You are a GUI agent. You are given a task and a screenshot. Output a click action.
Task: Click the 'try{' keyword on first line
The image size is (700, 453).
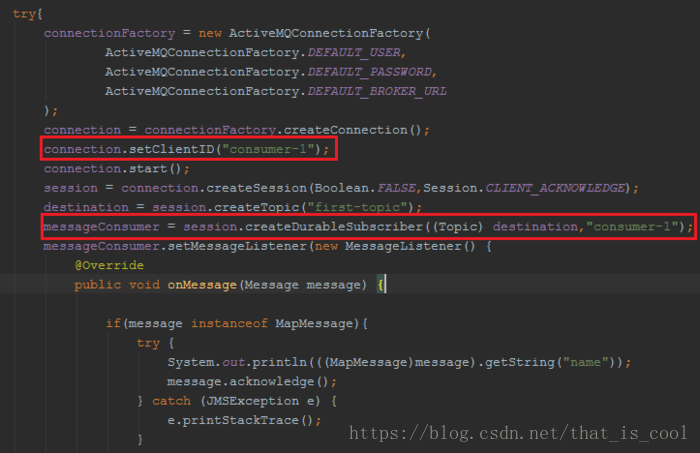[x=27, y=14]
